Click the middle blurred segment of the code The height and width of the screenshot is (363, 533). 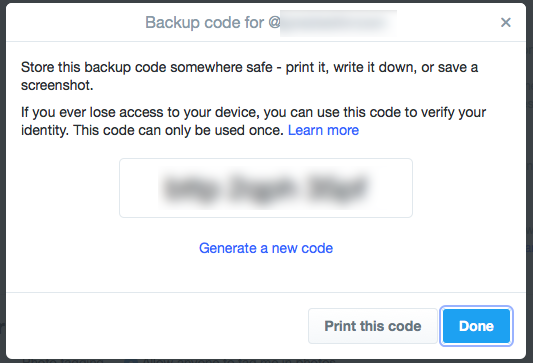(x=262, y=188)
